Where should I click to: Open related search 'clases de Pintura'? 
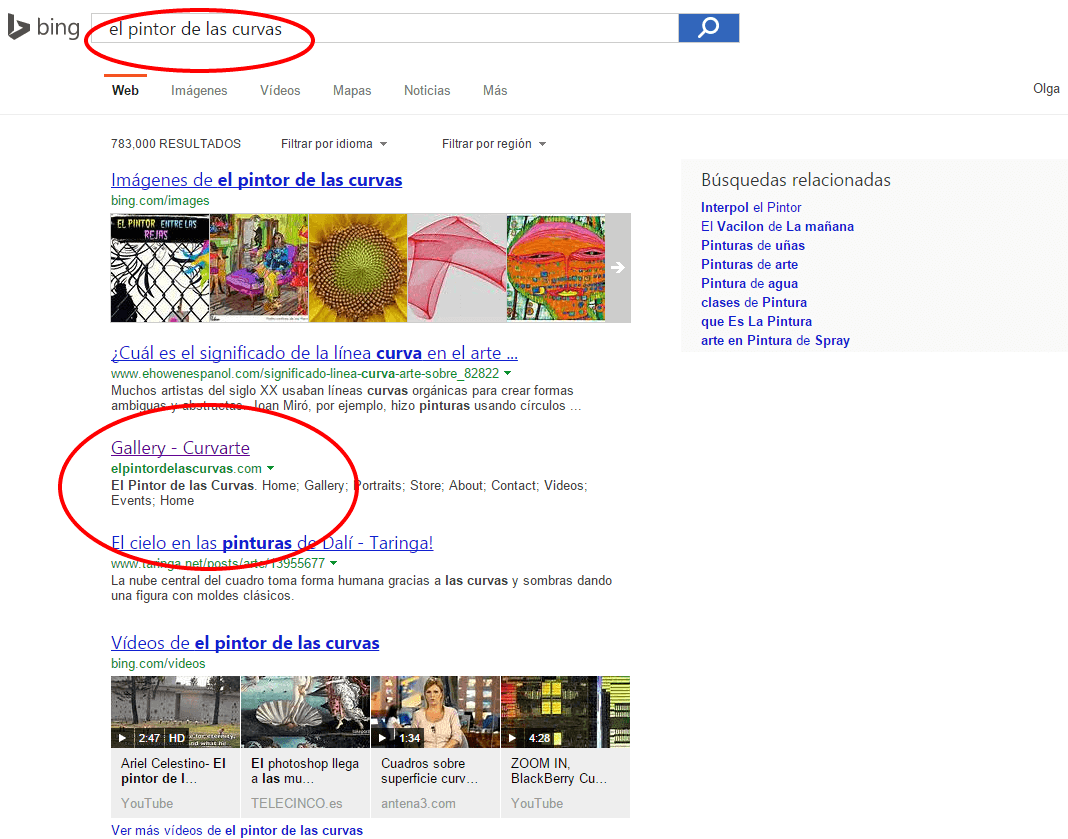[754, 302]
